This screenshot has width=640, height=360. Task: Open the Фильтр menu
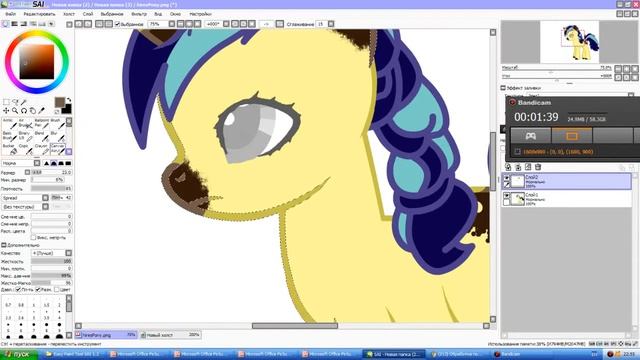pos(139,14)
